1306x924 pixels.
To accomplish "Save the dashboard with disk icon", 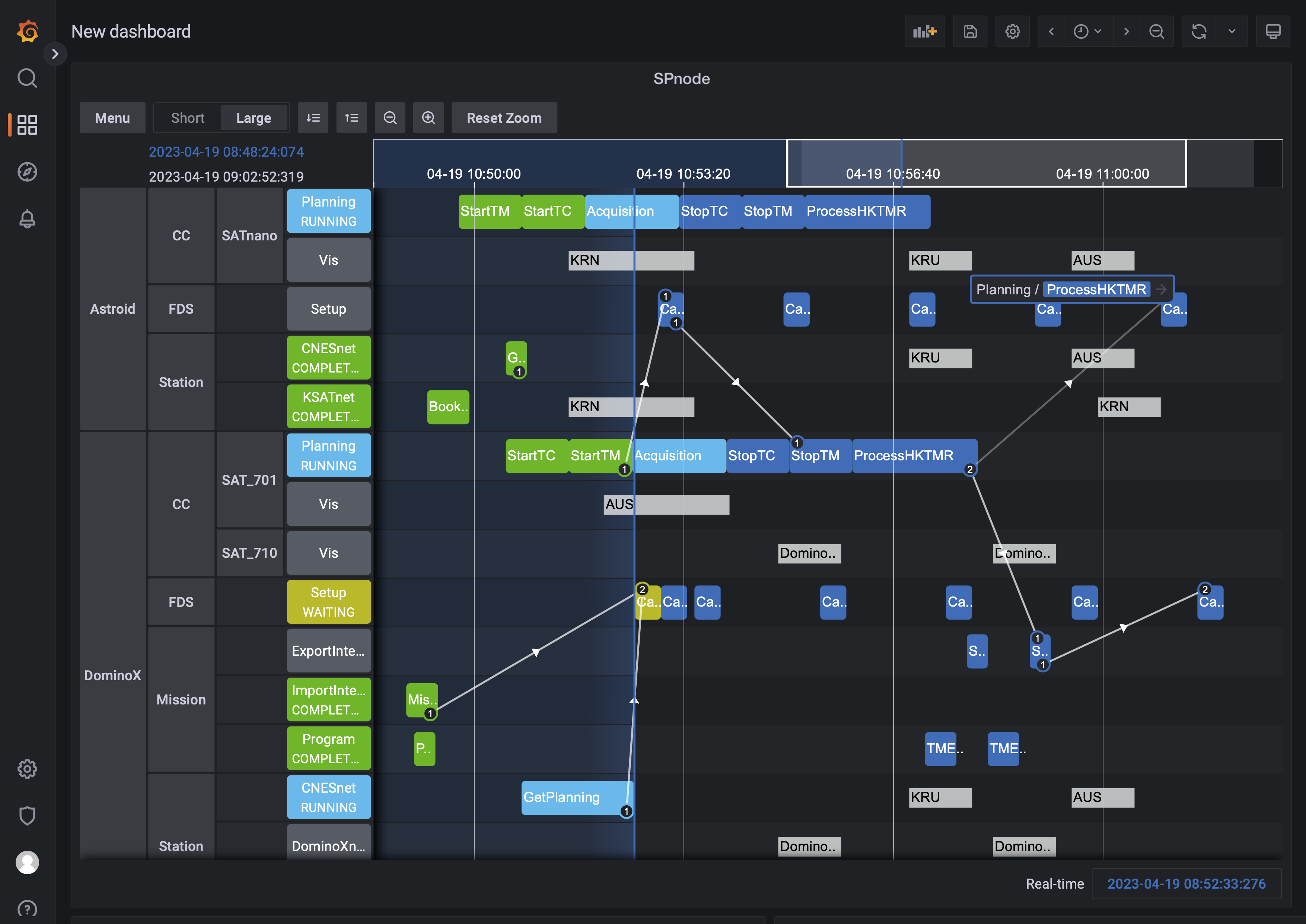I will click(970, 31).
